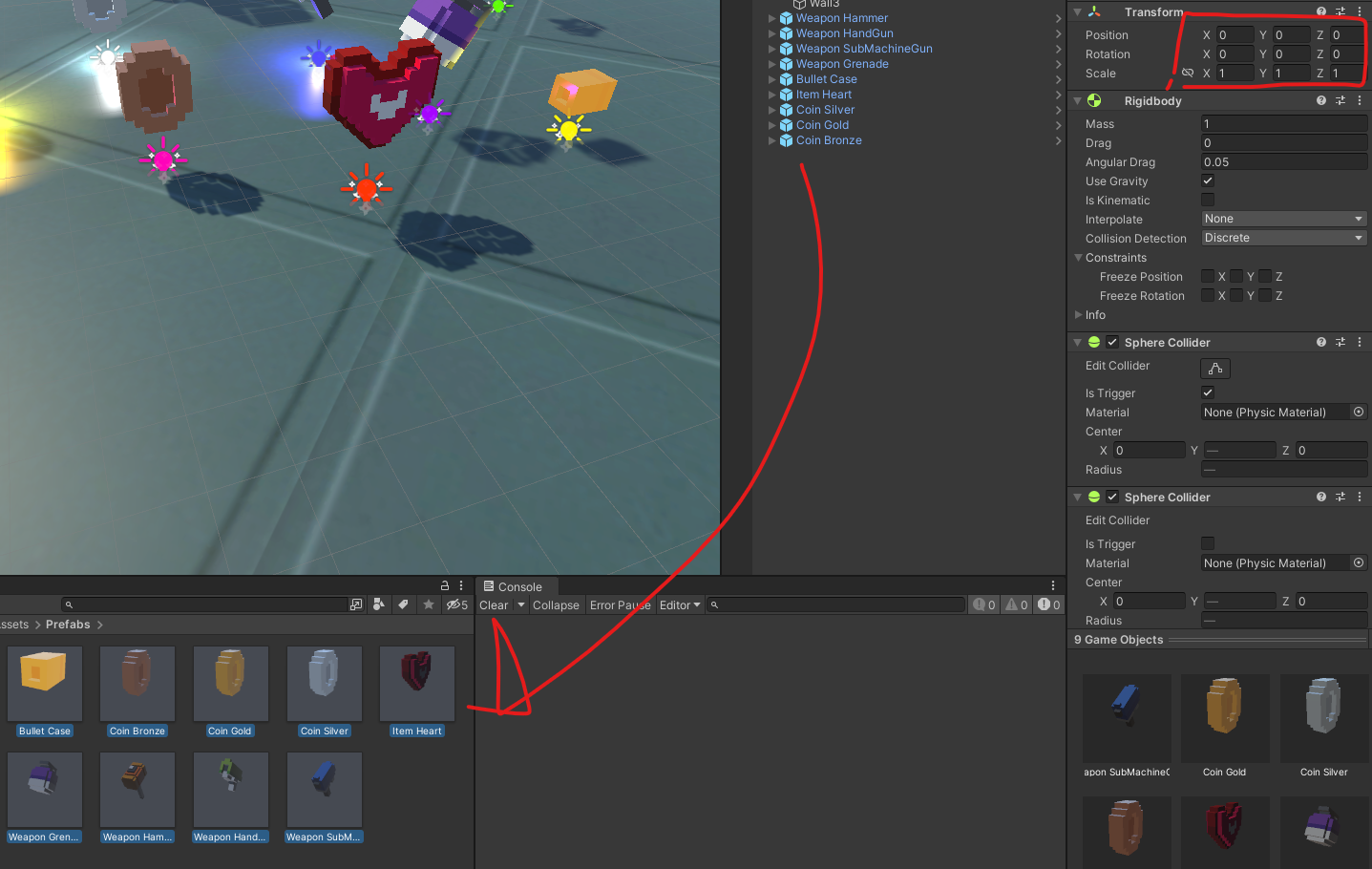Click the Clear button in Console
This screenshot has height=869, width=1372.
pos(494,604)
